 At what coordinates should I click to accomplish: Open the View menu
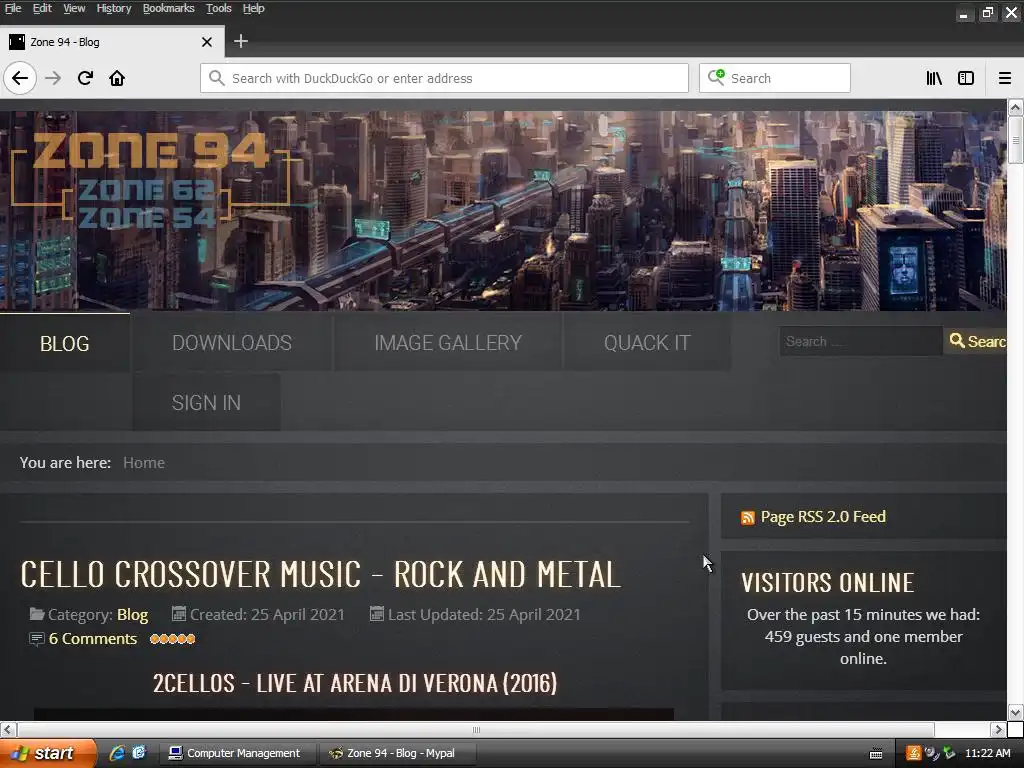tap(74, 8)
